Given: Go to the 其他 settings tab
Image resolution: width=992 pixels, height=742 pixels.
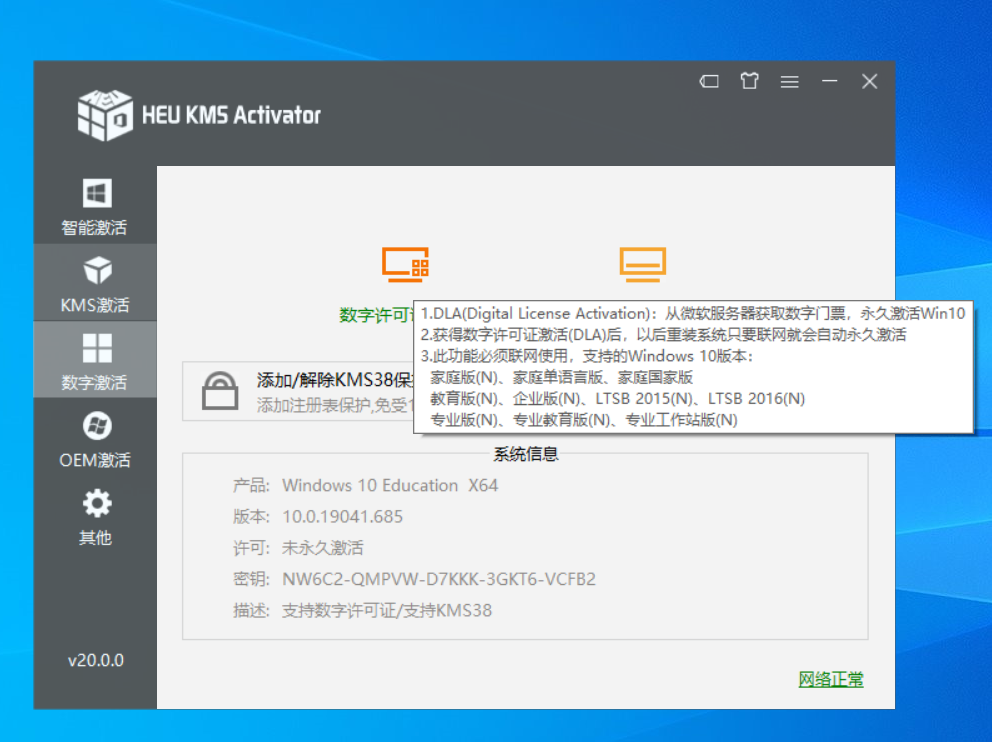Looking at the screenshot, I should point(95,516).
